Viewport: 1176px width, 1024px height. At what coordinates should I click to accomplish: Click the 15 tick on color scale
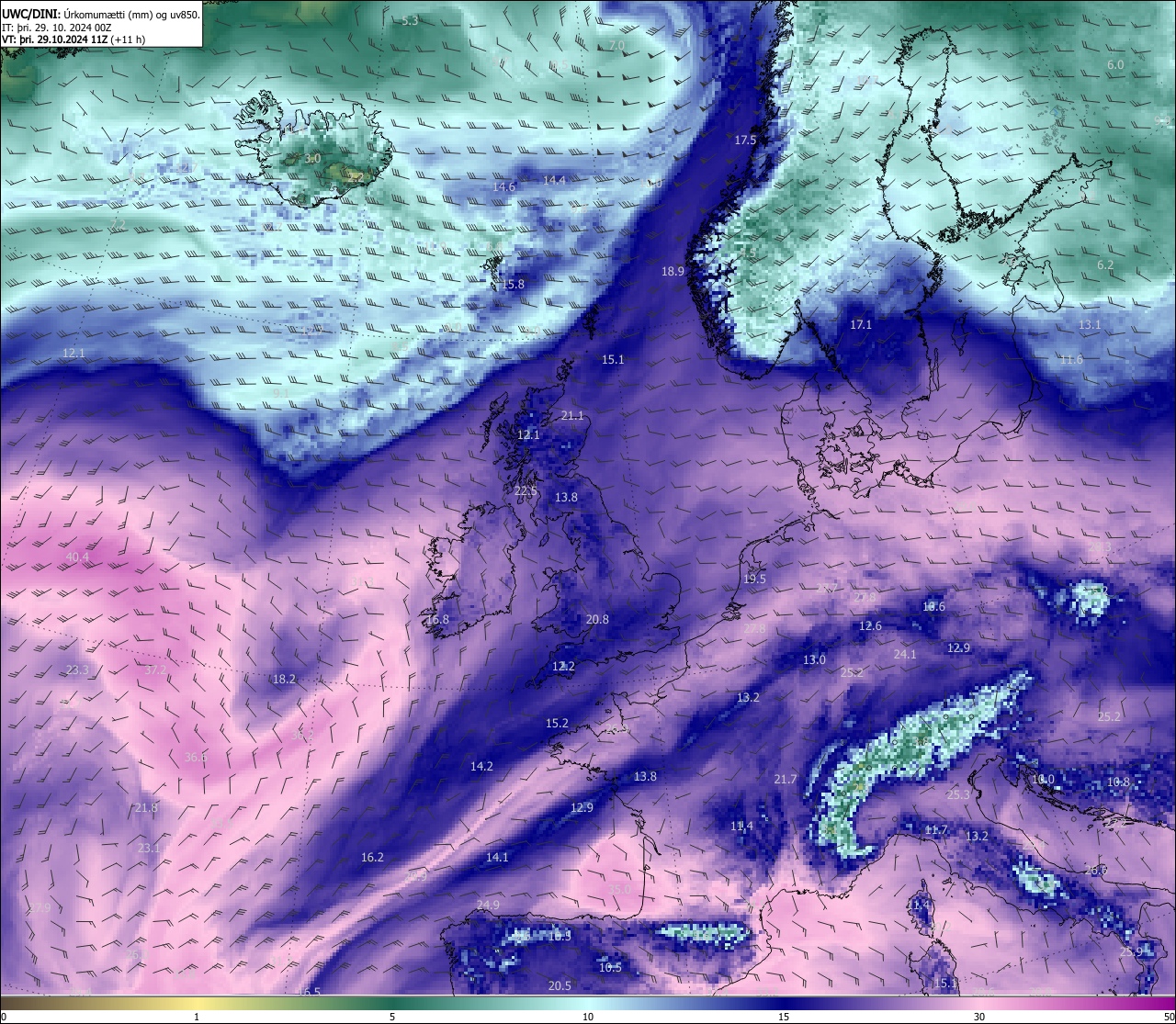click(784, 1017)
